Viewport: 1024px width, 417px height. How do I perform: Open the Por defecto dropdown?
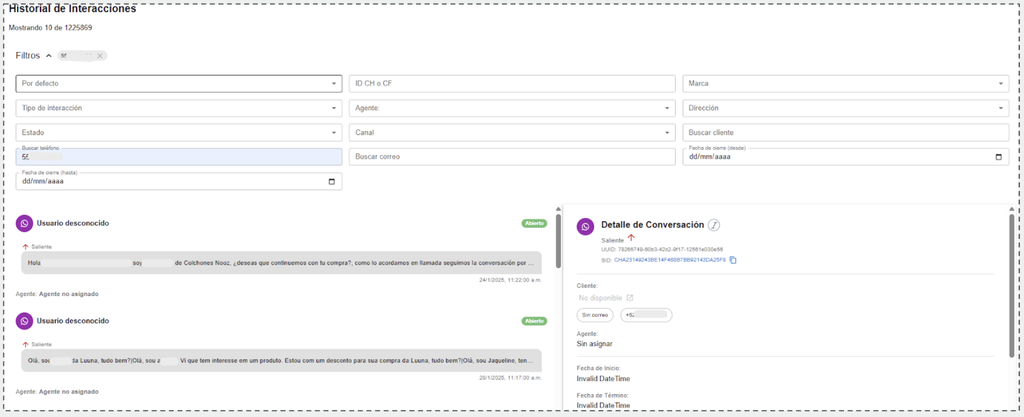(x=179, y=84)
